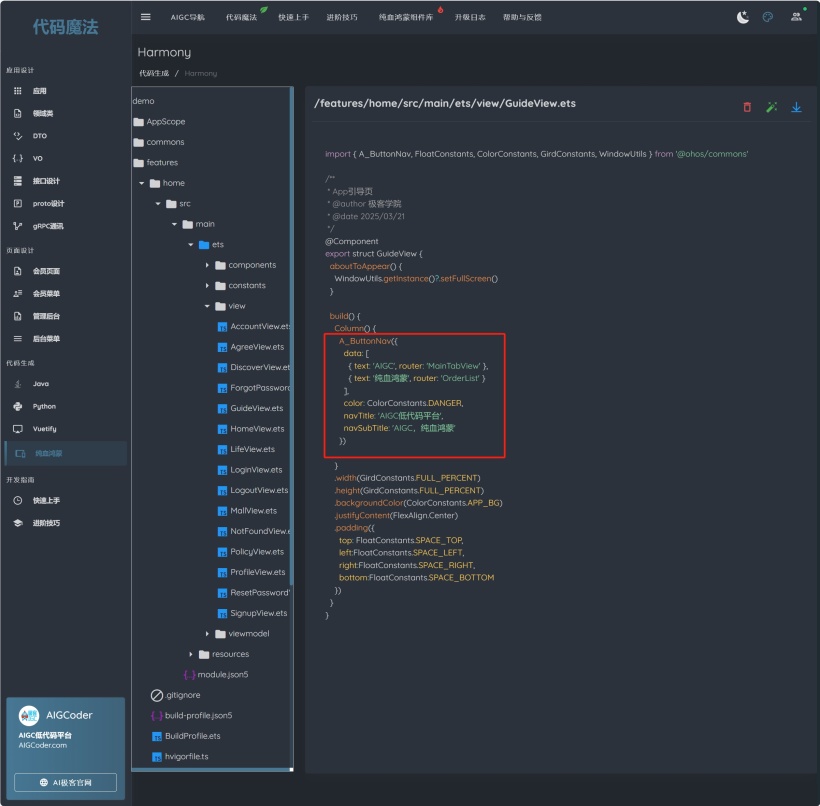Open LoginView.ets in the file tree
This screenshot has width=820, height=806.
(256, 470)
